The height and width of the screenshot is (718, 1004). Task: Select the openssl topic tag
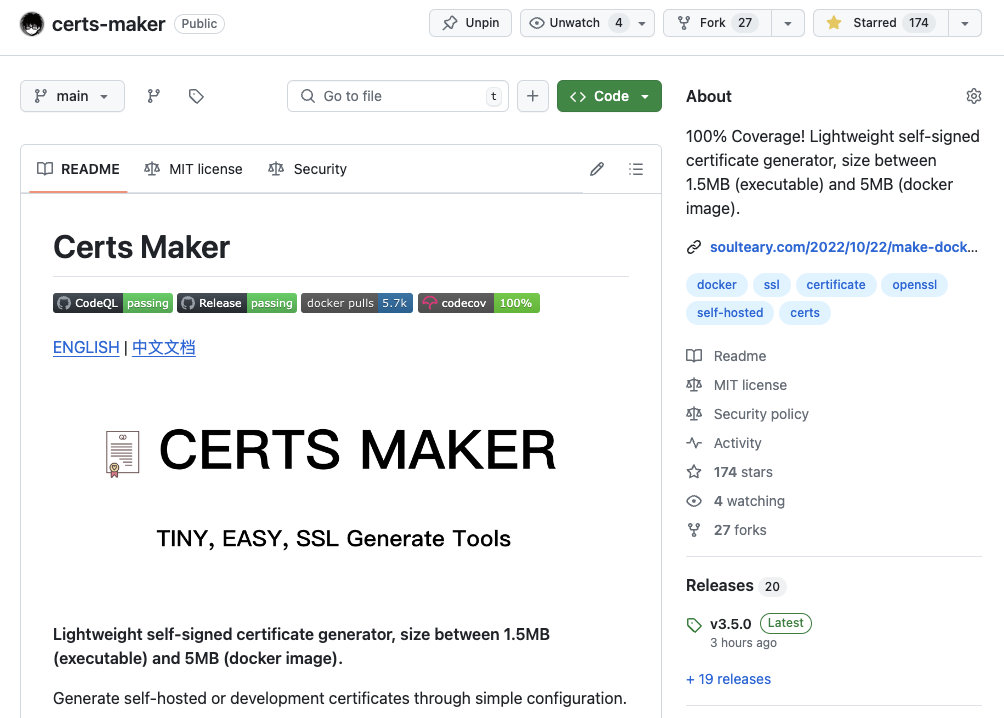(914, 285)
